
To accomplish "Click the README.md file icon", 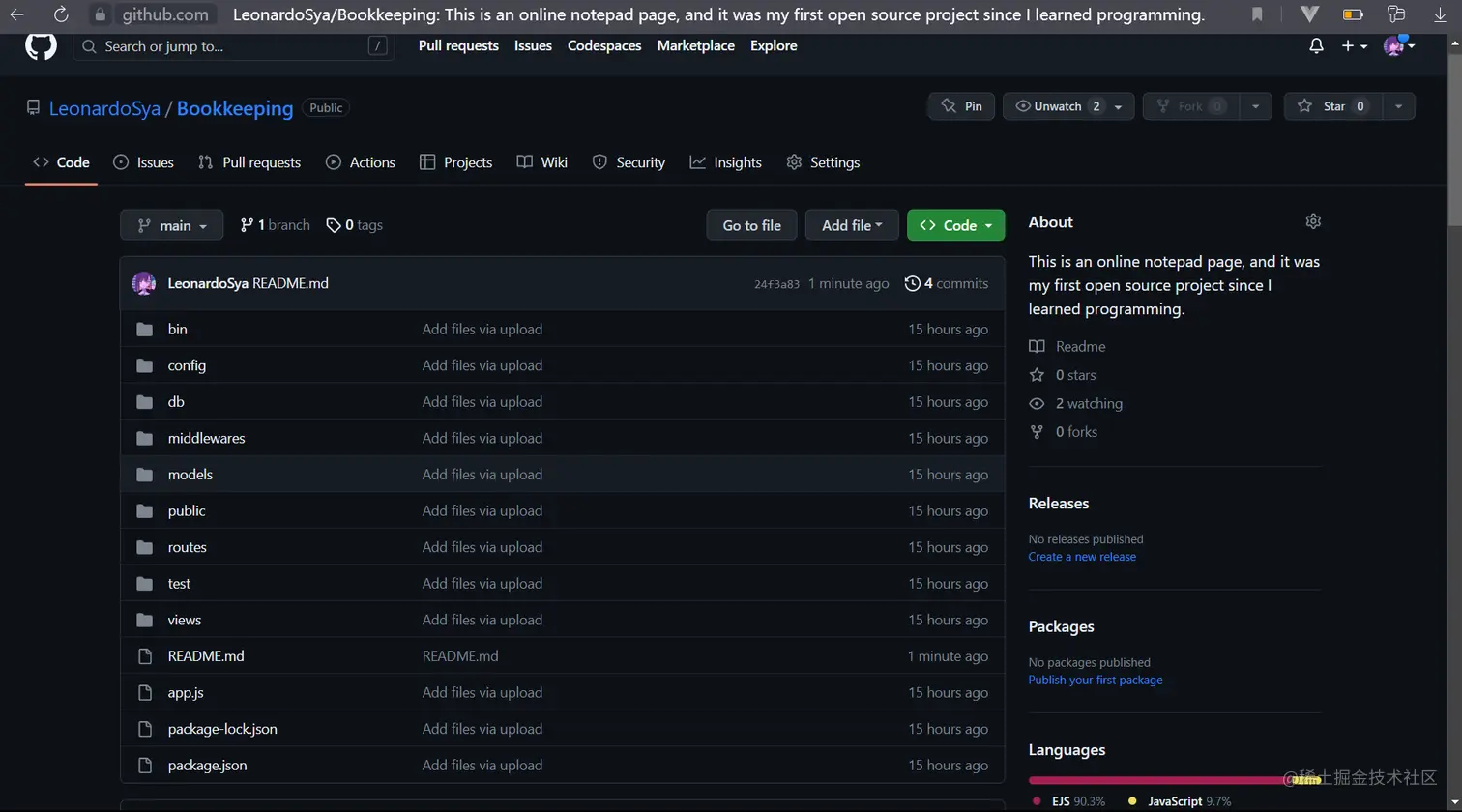I will point(145,656).
